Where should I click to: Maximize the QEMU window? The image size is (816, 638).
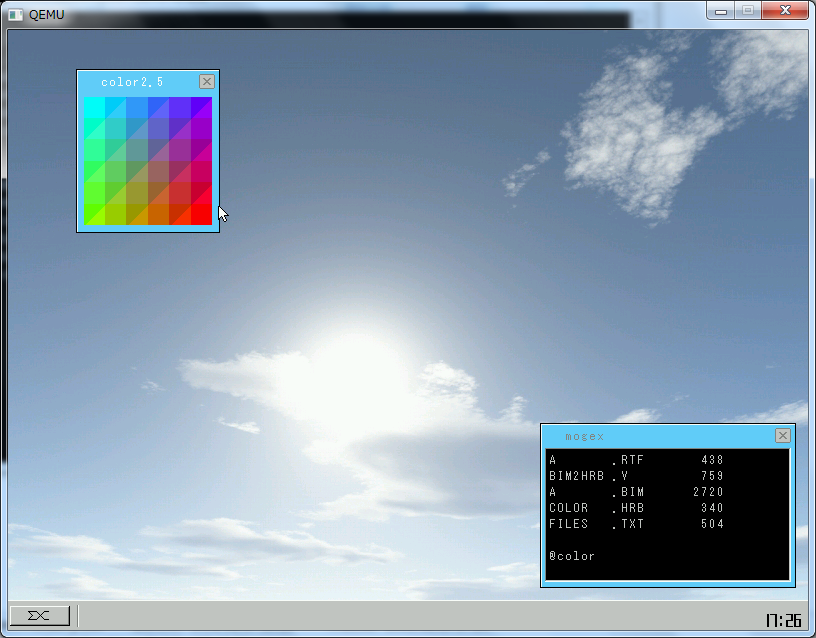point(747,11)
